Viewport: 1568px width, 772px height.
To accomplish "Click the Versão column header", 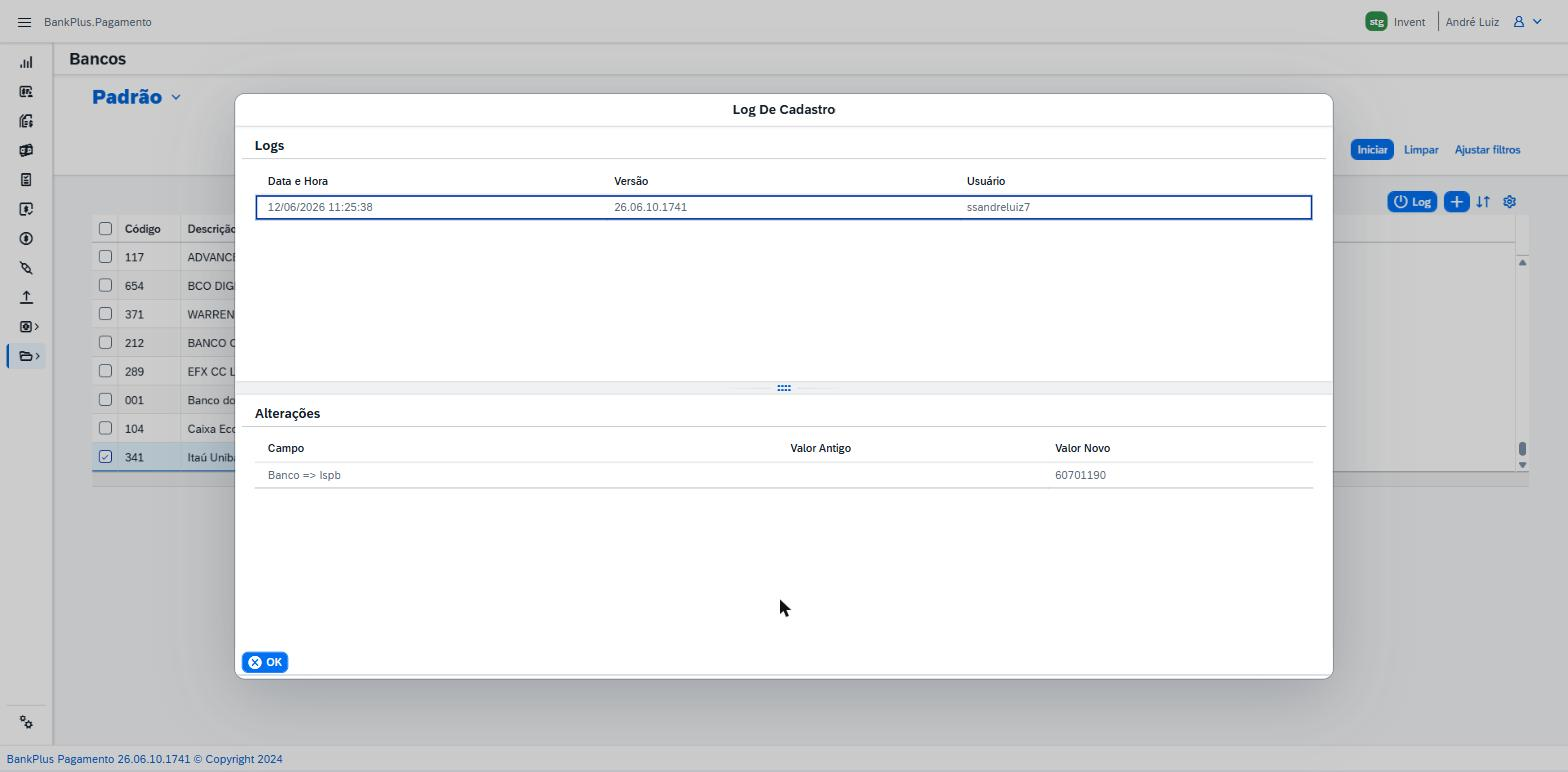I will 631,181.
